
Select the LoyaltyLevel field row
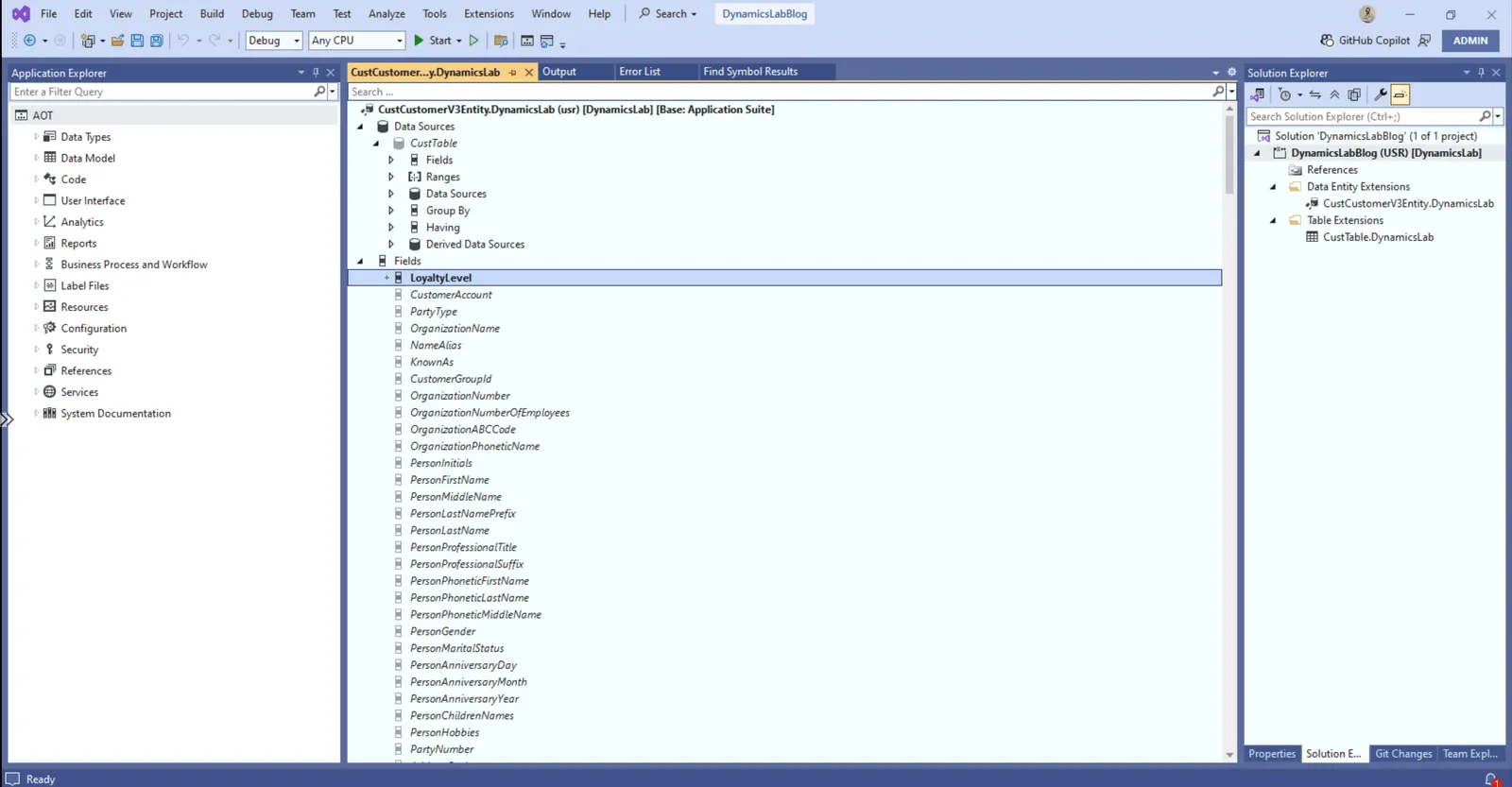pyautogui.click(x=784, y=278)
